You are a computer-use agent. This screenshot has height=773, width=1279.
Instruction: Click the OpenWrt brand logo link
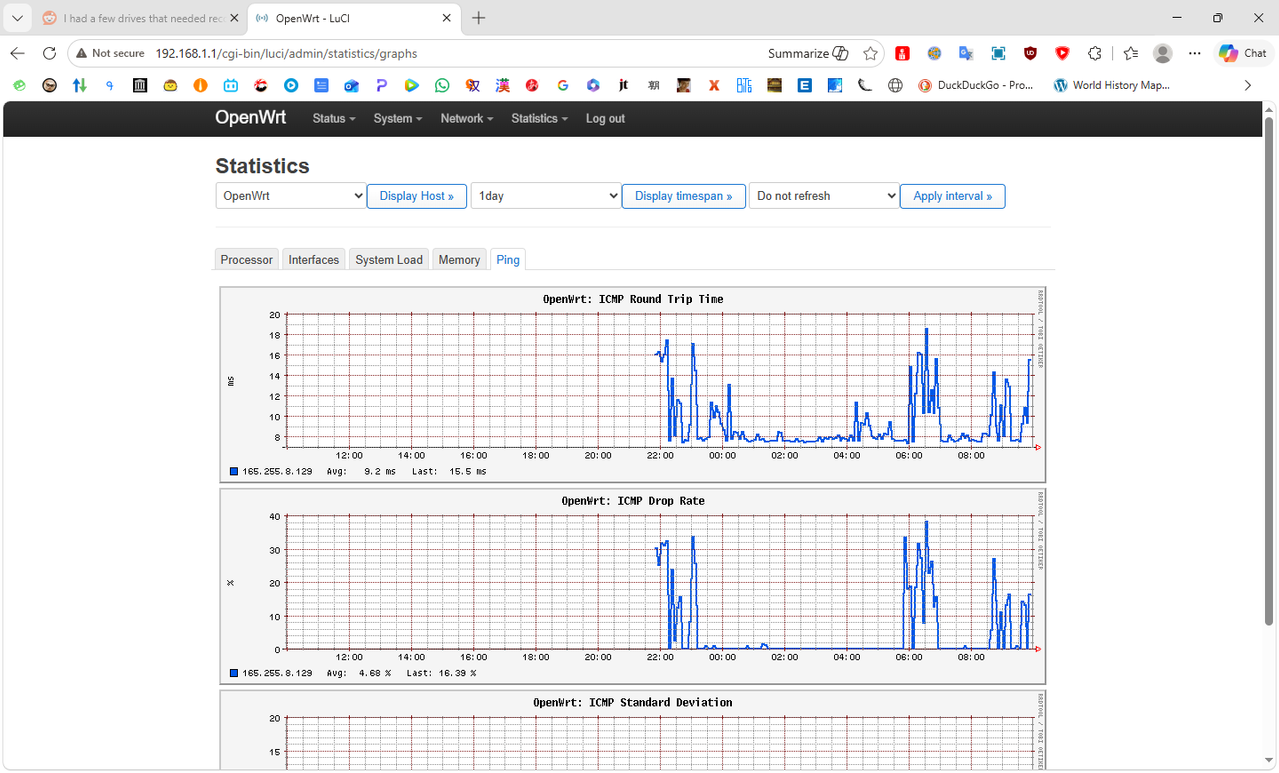pos(250,118)
